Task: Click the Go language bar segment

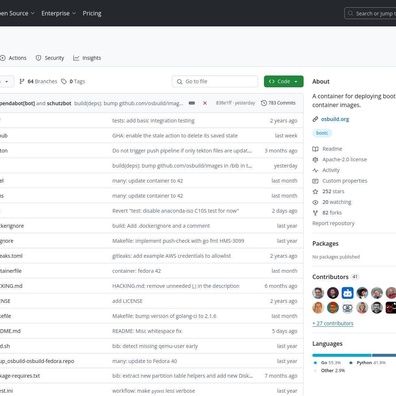Action: point(342,355)
